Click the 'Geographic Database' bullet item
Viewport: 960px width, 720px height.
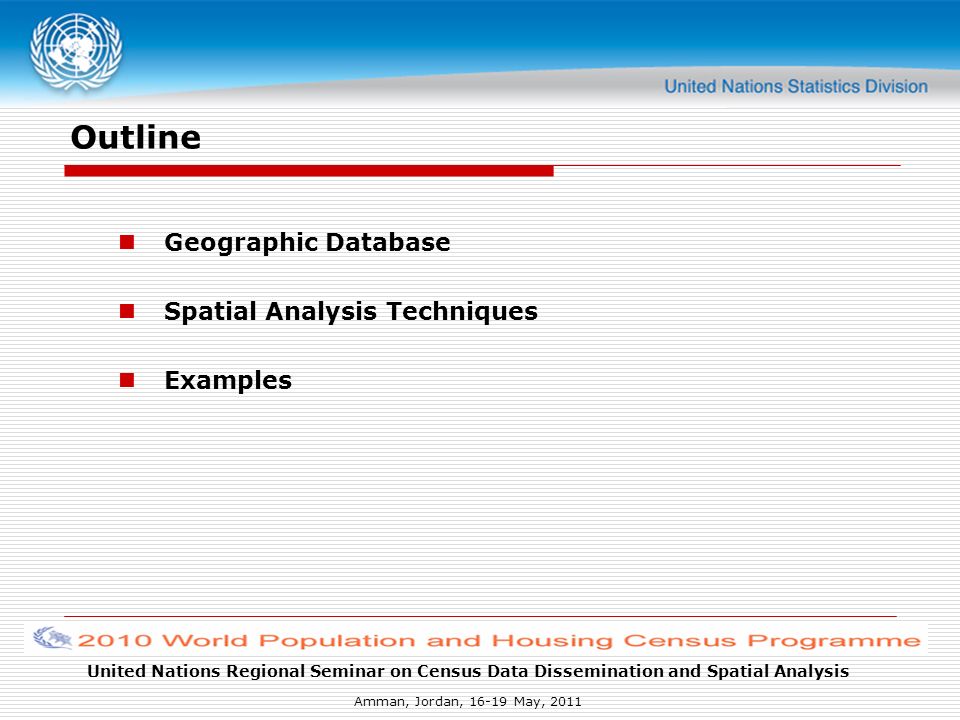coord(307,242)
